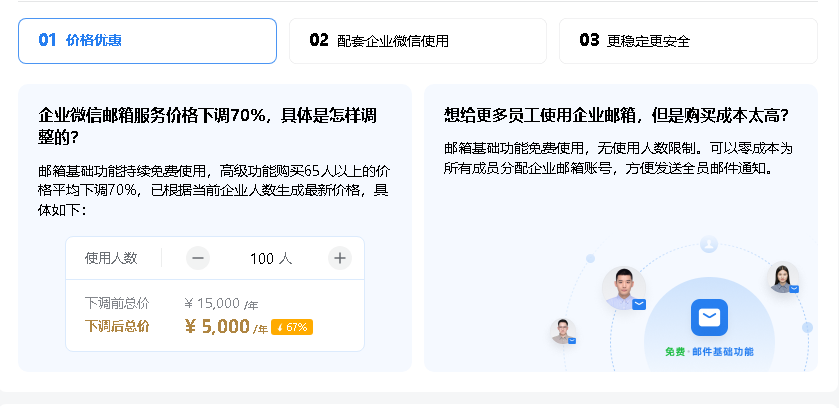Open the 03 更稳定更安全 tab

pos(687,41)
